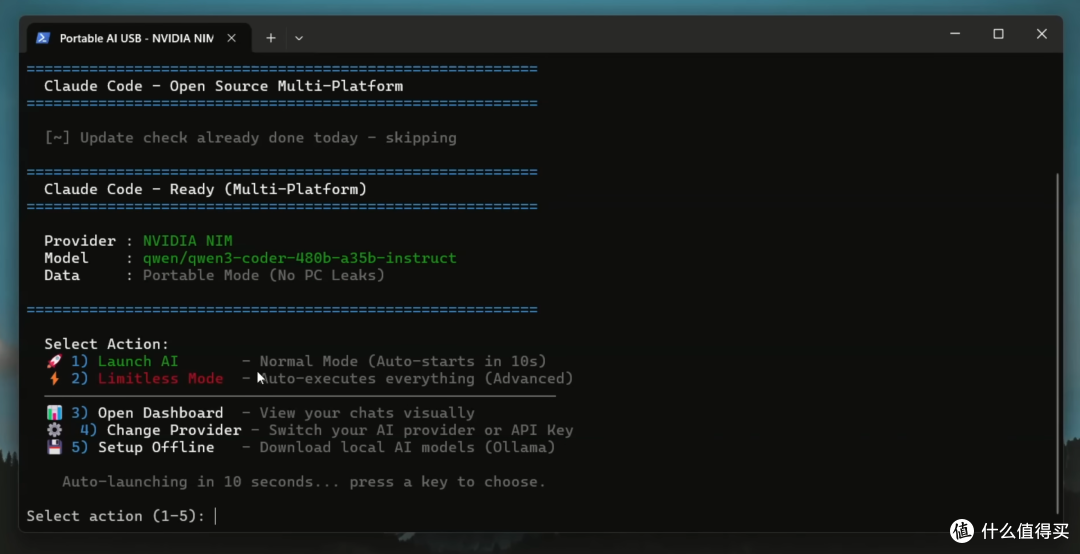Click the green NVIDIA NIM provider name
Image resolution: width=1080 pixels, height=554 pixels.
click(187, 240)
